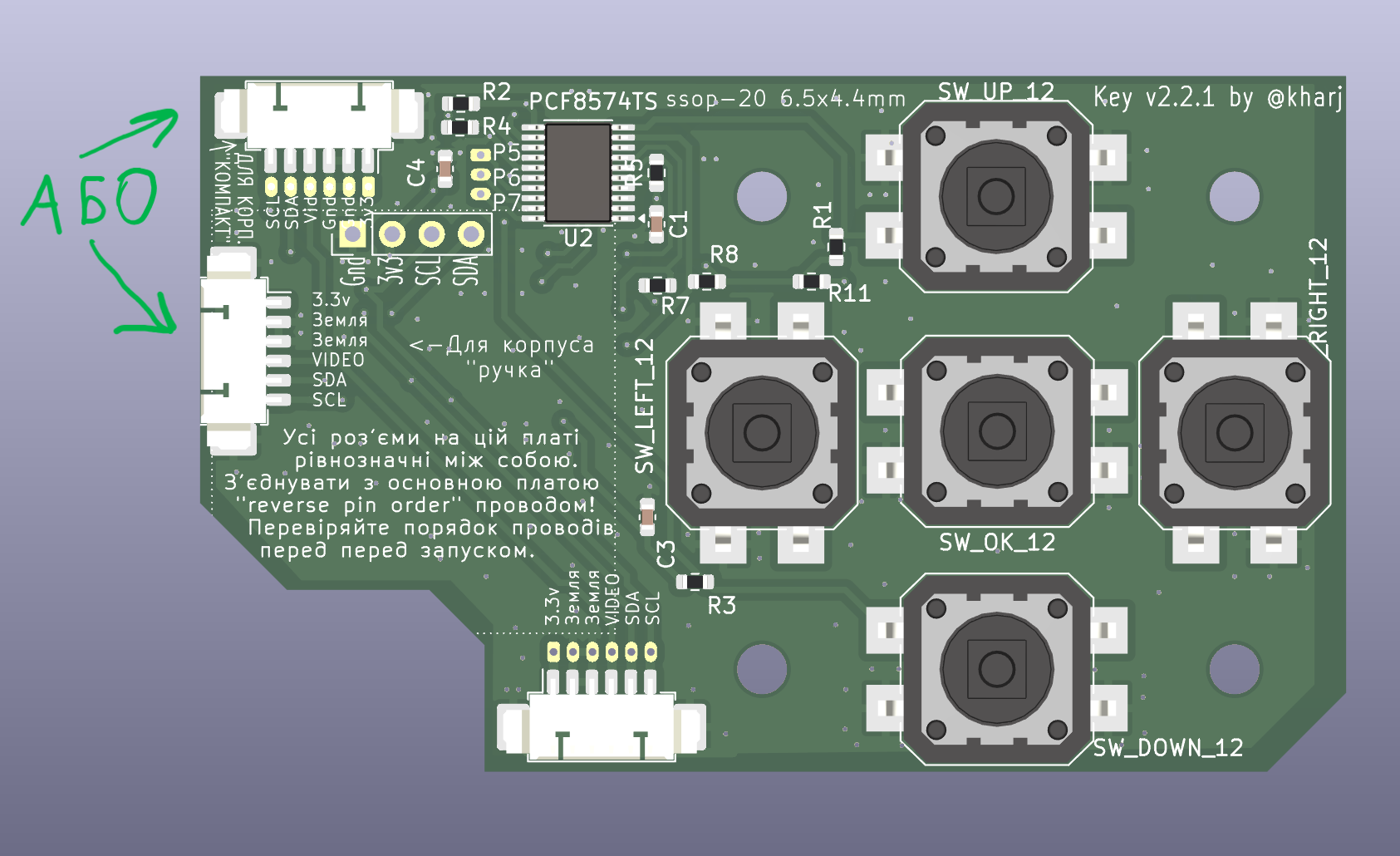Click resistor R11
Image resolution: width=1400 pixels, height=856 pixels.
(x=811, y=282)
